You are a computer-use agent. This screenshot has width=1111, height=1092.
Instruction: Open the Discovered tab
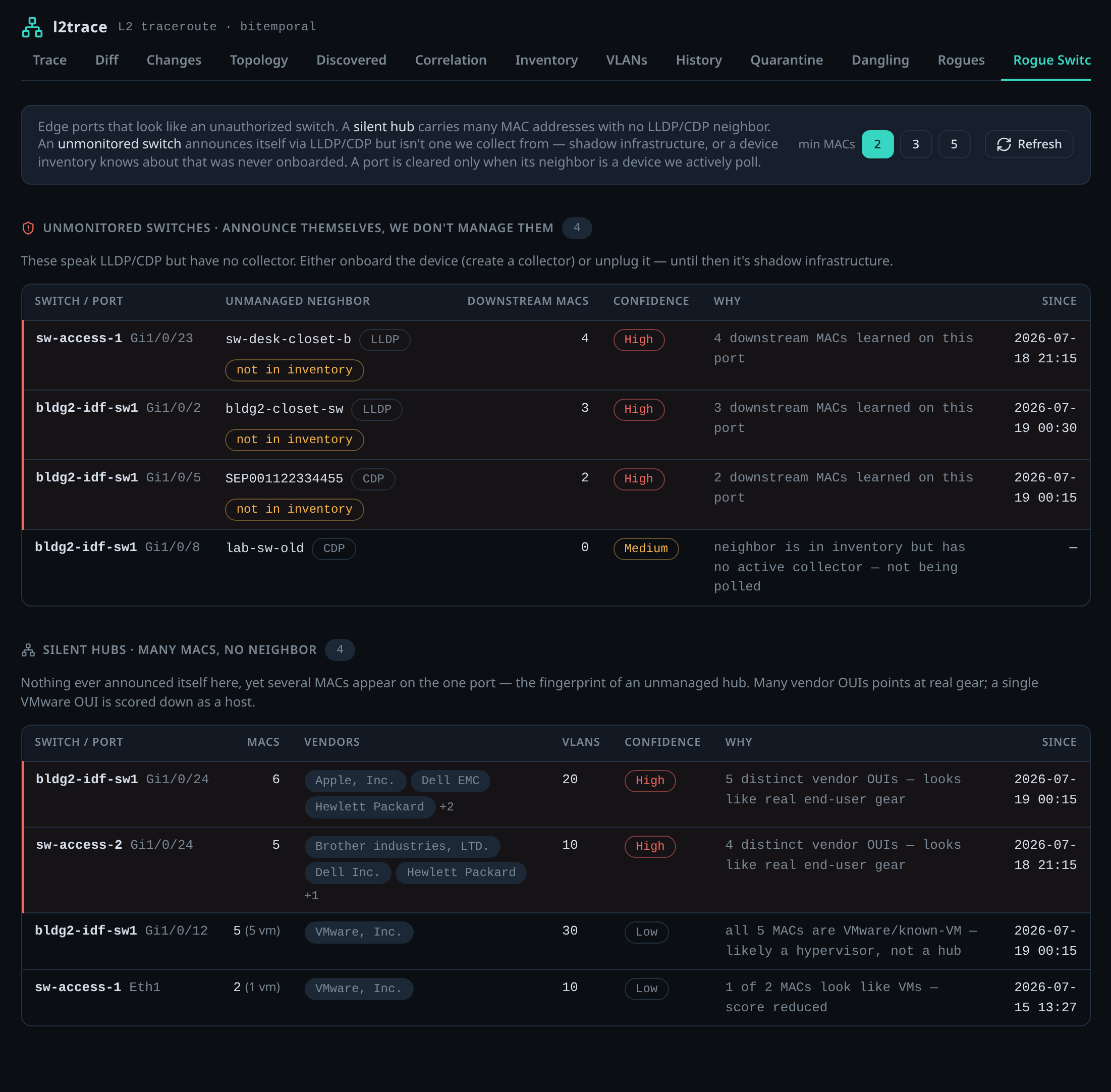tap(352, 60)
